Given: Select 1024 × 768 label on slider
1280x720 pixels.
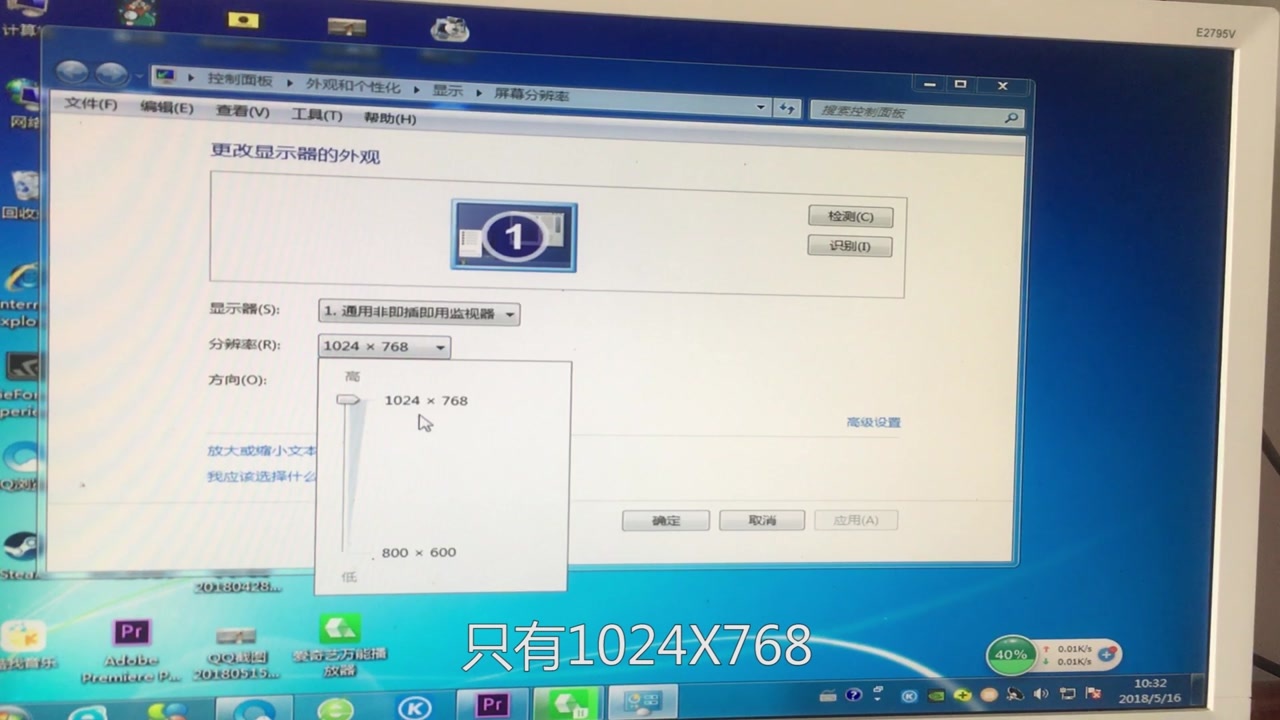Looking at the screenshot, I should tap(426, 400).
